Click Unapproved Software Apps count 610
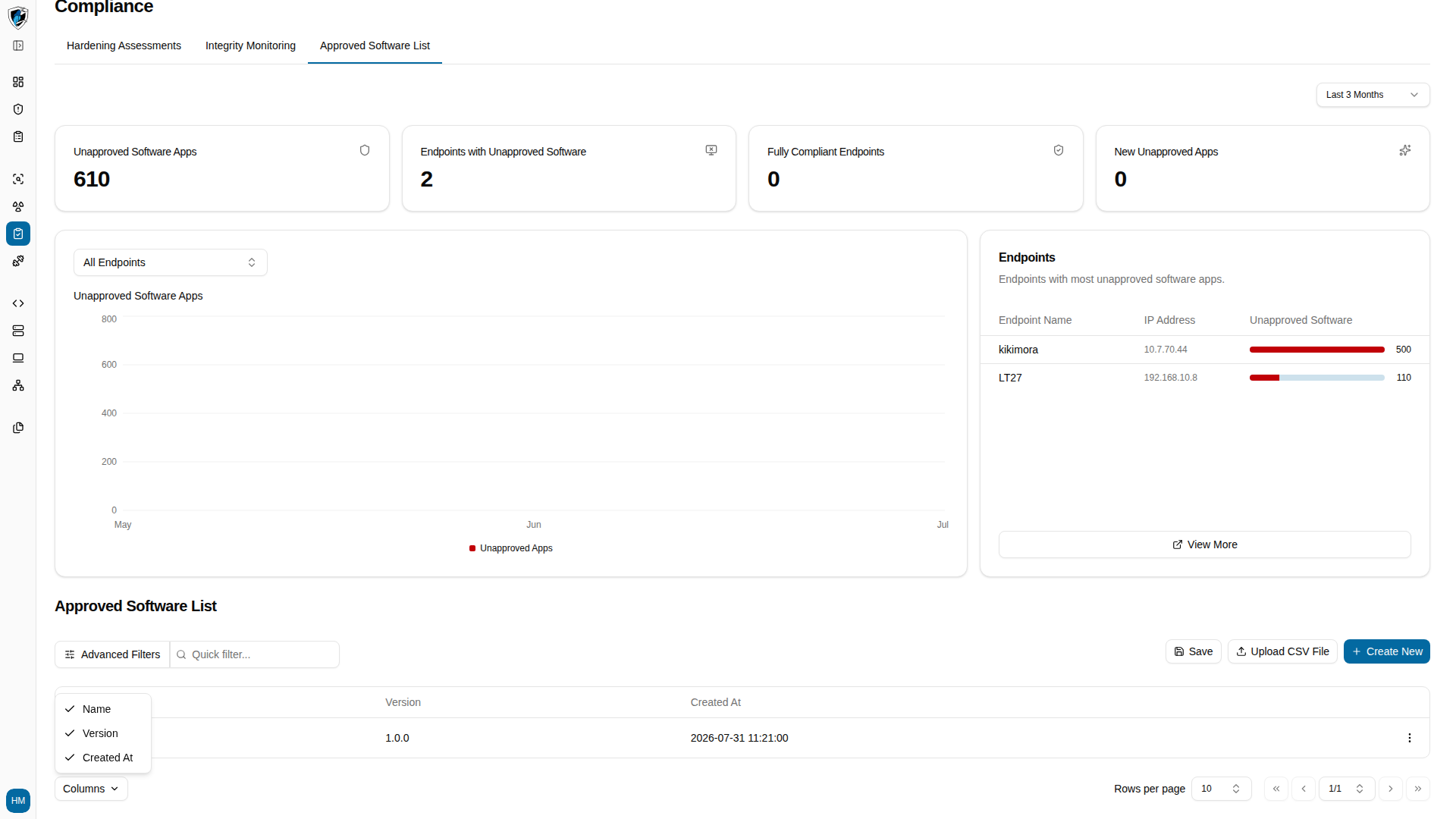 (92, 179)
